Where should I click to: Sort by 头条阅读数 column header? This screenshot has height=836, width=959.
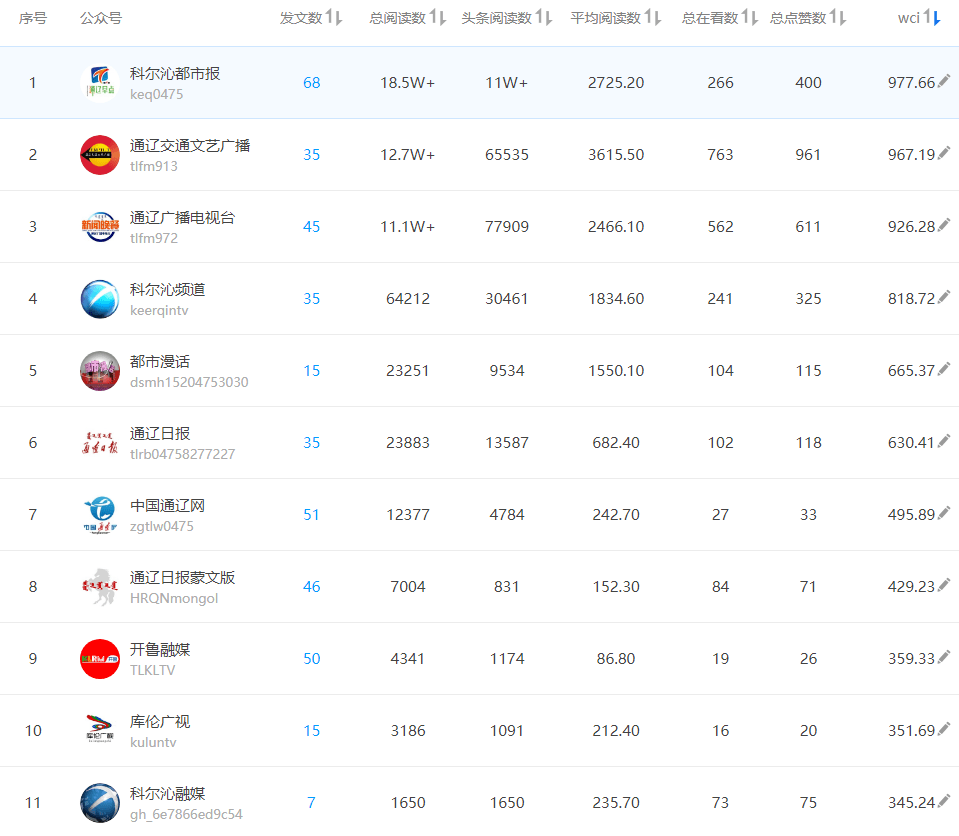(x=506, y=18)
